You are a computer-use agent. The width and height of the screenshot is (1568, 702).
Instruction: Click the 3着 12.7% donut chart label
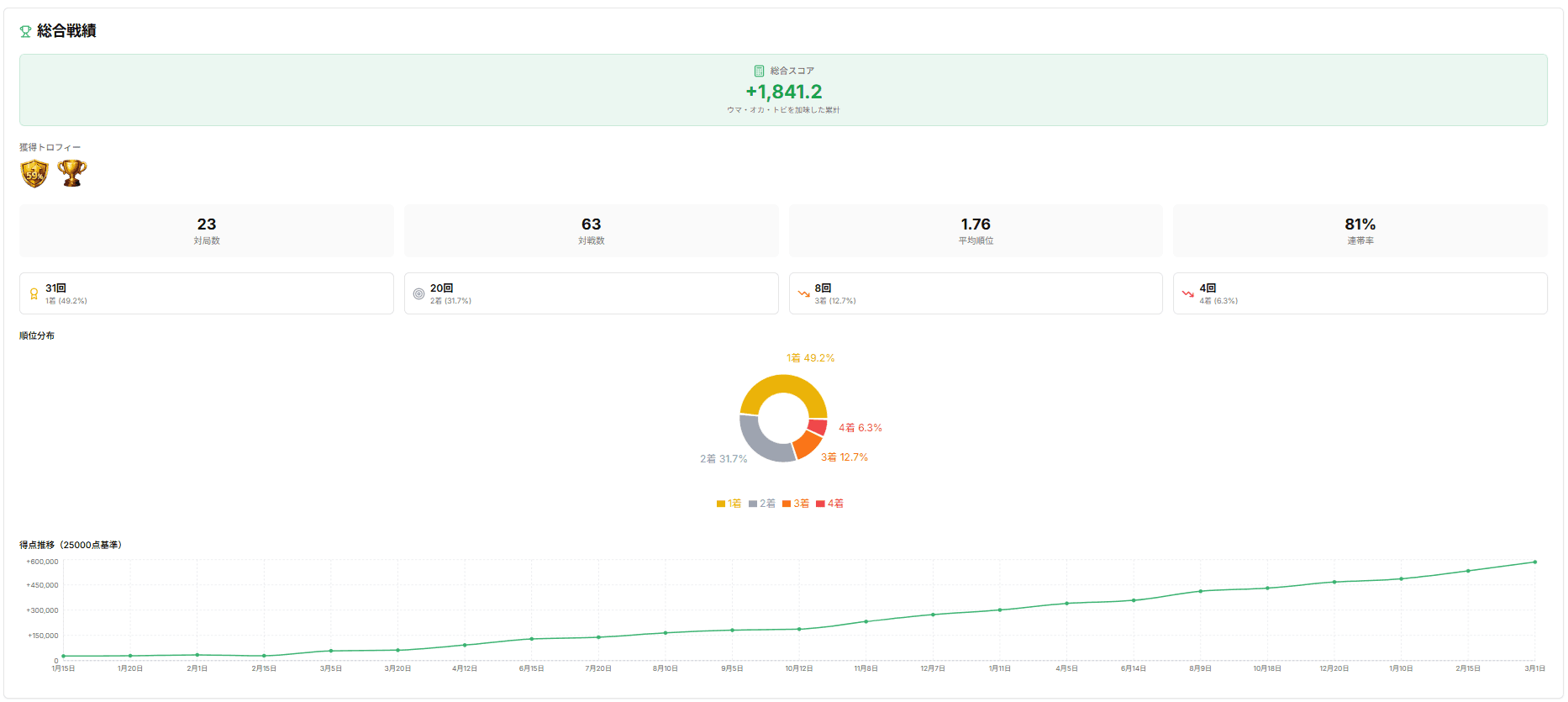pyautogui.click(x=844, y=457)
